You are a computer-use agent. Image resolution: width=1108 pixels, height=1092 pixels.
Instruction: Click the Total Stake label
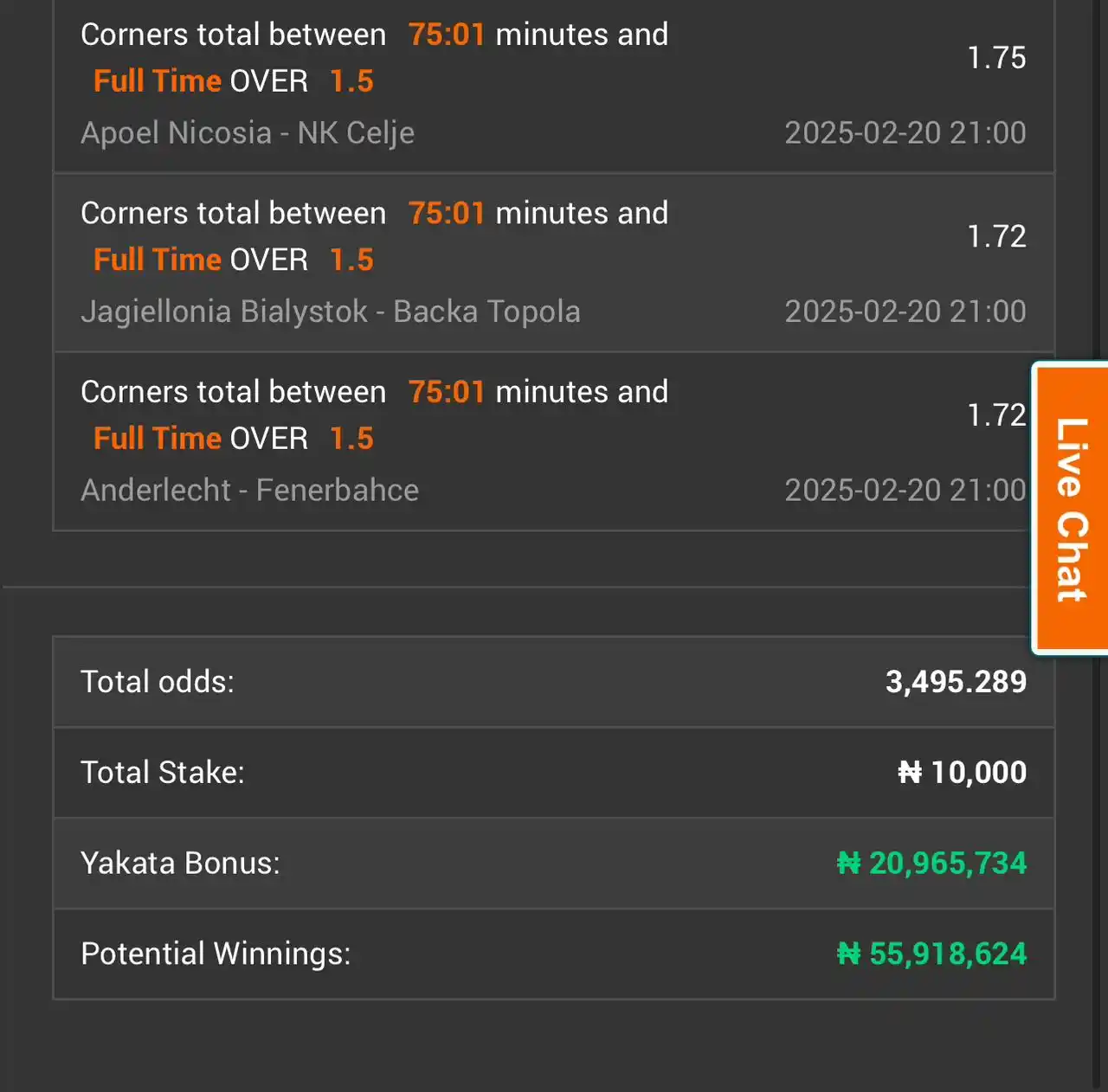pyautogui.click(x=163, y=772)
